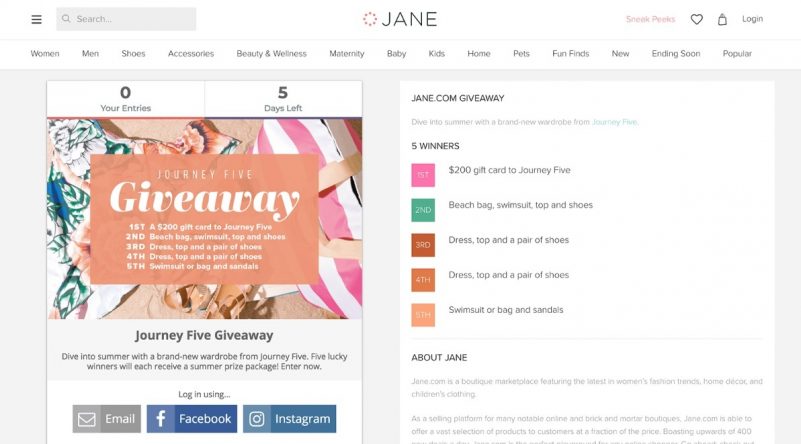Open the shopping bag icon
Screen dimensions: 801x444
pos(722,19)
